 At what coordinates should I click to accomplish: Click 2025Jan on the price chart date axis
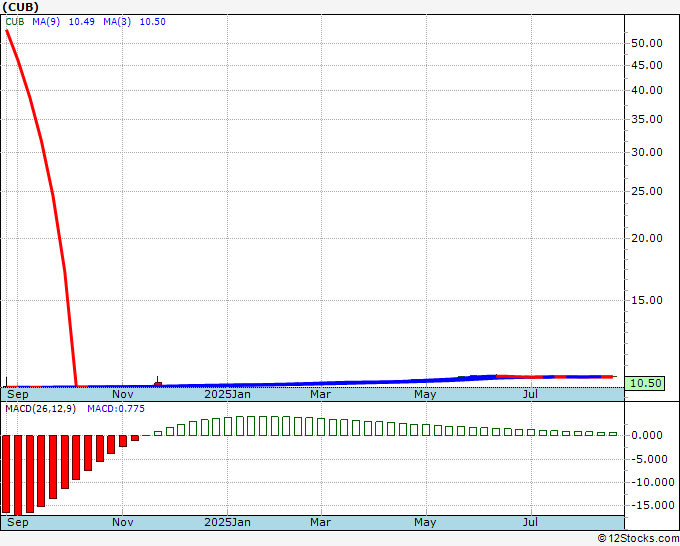click(x=227, y=394)
